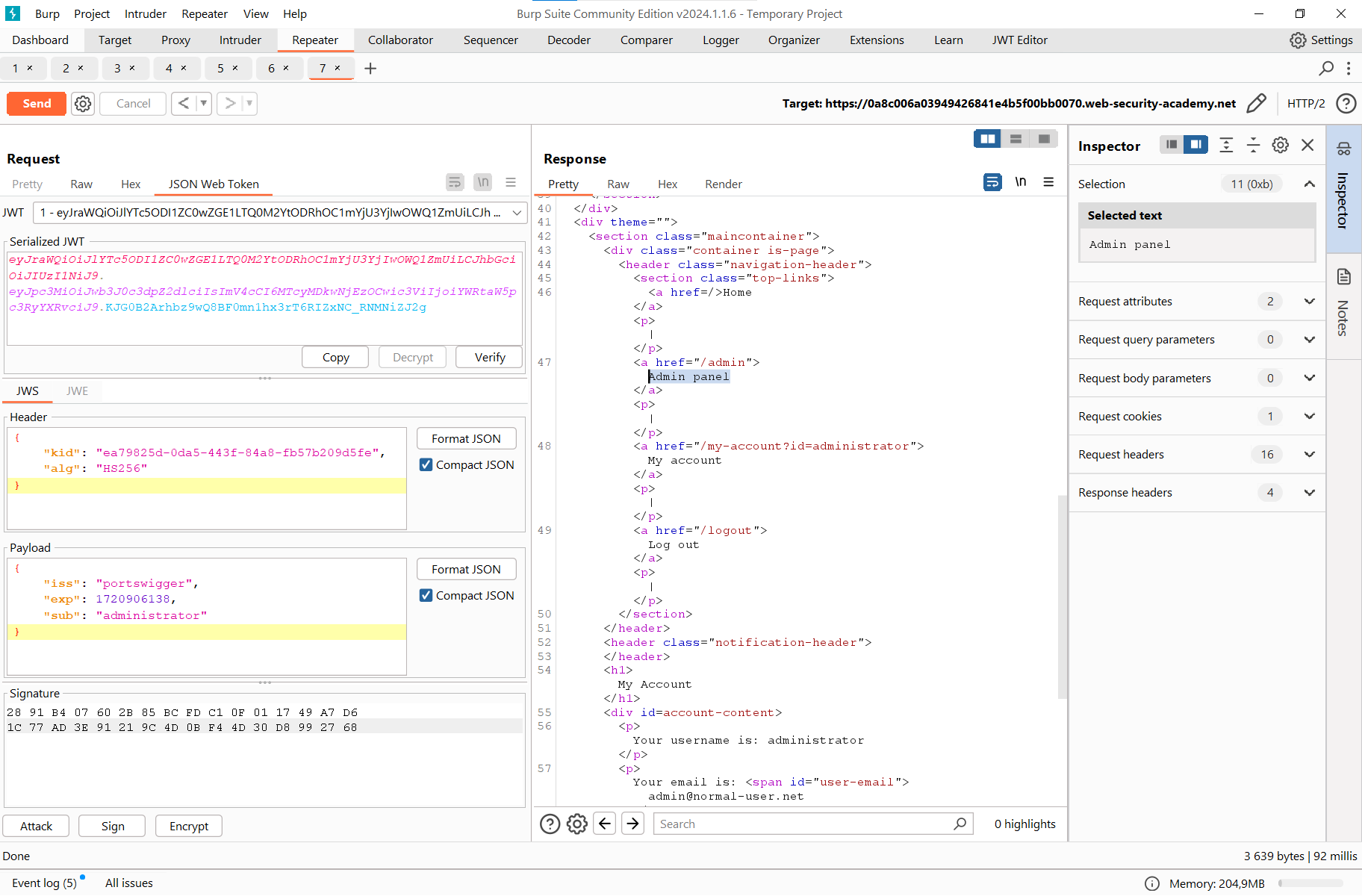Expand Request attributes section
This screenshot has height=896, width=1362.
click(x=1309, y=301)
